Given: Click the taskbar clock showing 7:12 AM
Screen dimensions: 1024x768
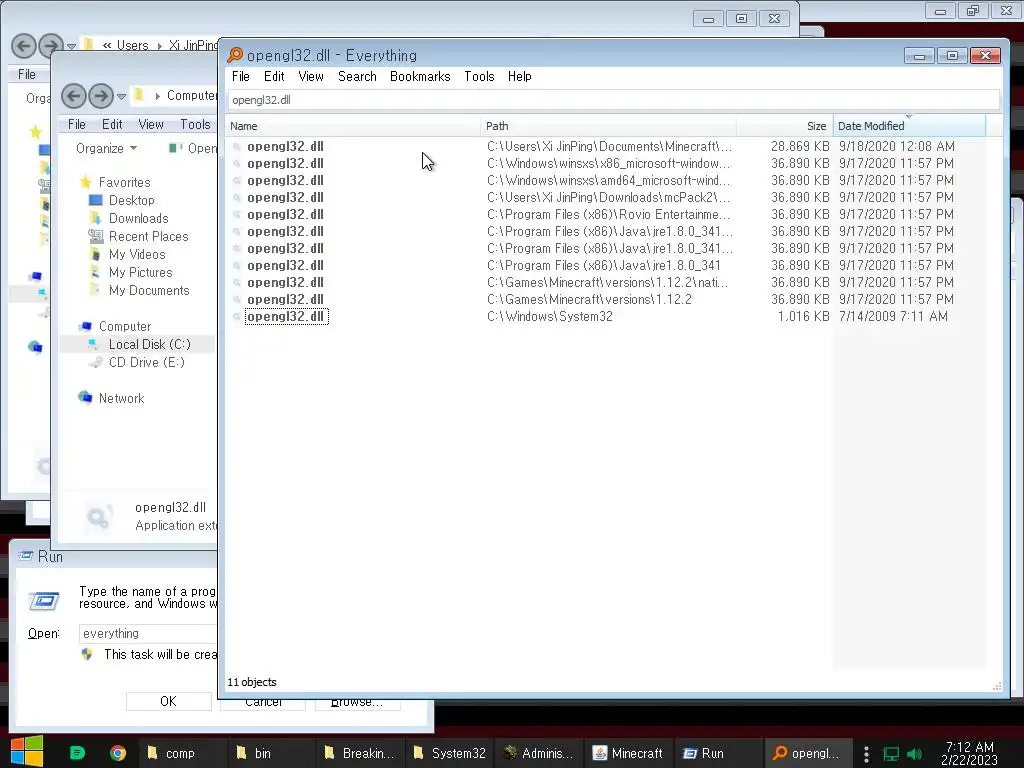Looking at the screenshot, I should pyautogui.click(x=969, y=753).
